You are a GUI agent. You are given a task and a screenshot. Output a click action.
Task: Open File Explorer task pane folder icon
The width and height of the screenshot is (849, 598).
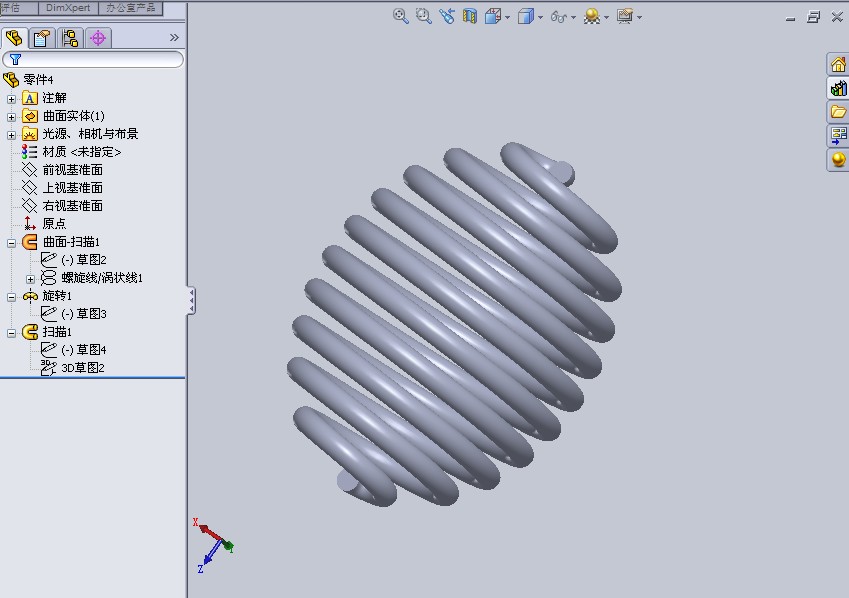pyautogui.click(x=838, y=112)
